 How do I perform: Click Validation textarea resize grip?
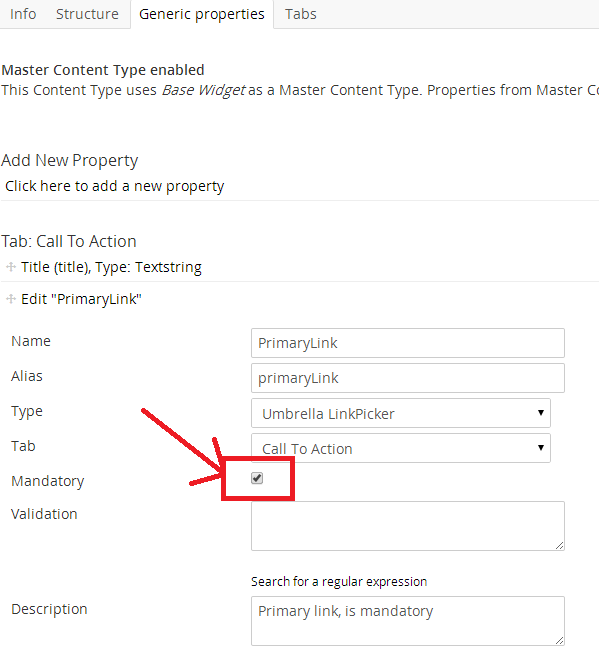point(559,545)
